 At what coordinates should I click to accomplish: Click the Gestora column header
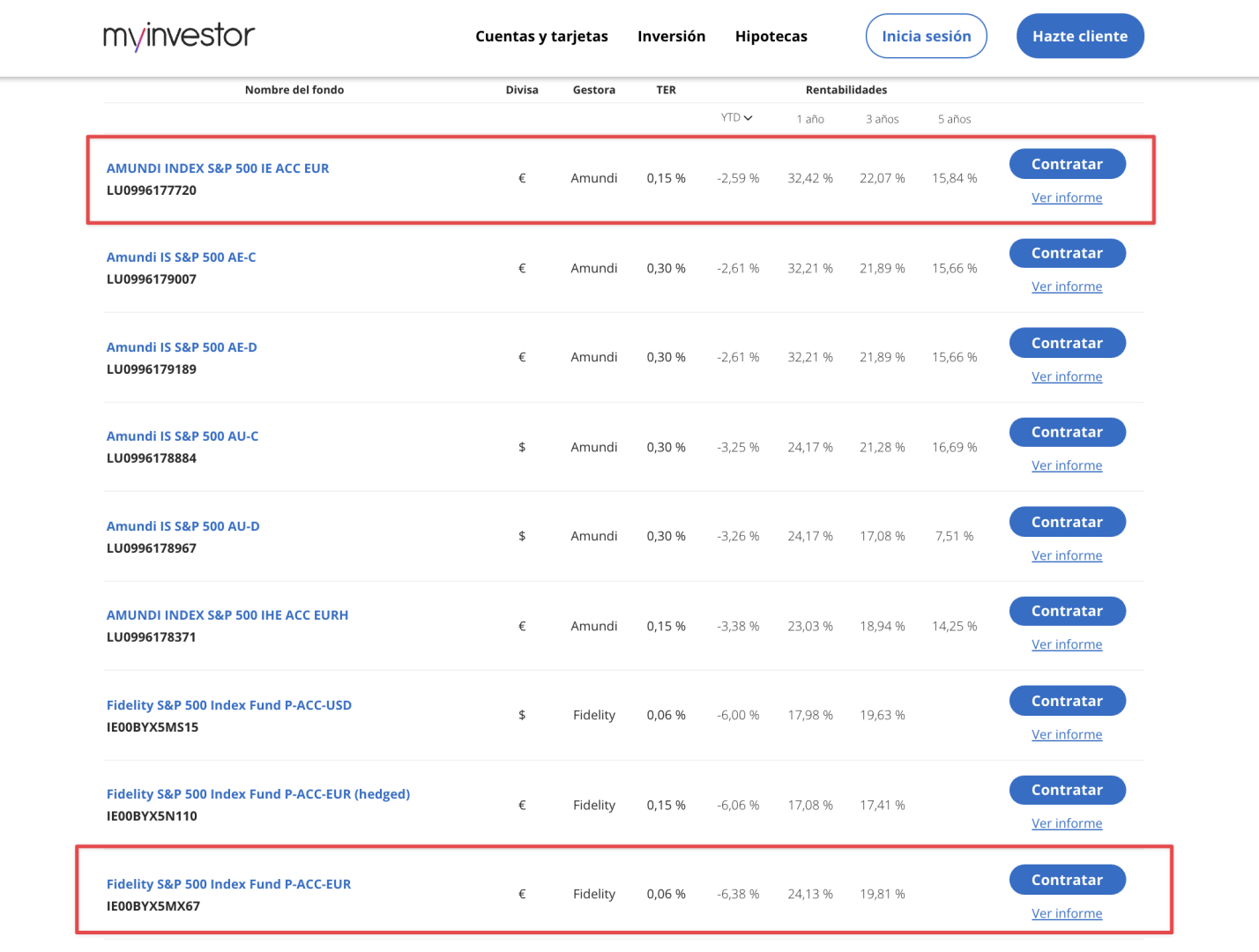pyautogui.click(x=594, y=90)
